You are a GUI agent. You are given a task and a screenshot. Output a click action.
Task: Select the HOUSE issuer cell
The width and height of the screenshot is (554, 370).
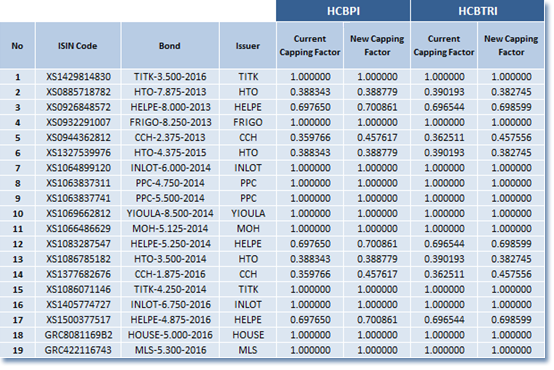point(248,335)
